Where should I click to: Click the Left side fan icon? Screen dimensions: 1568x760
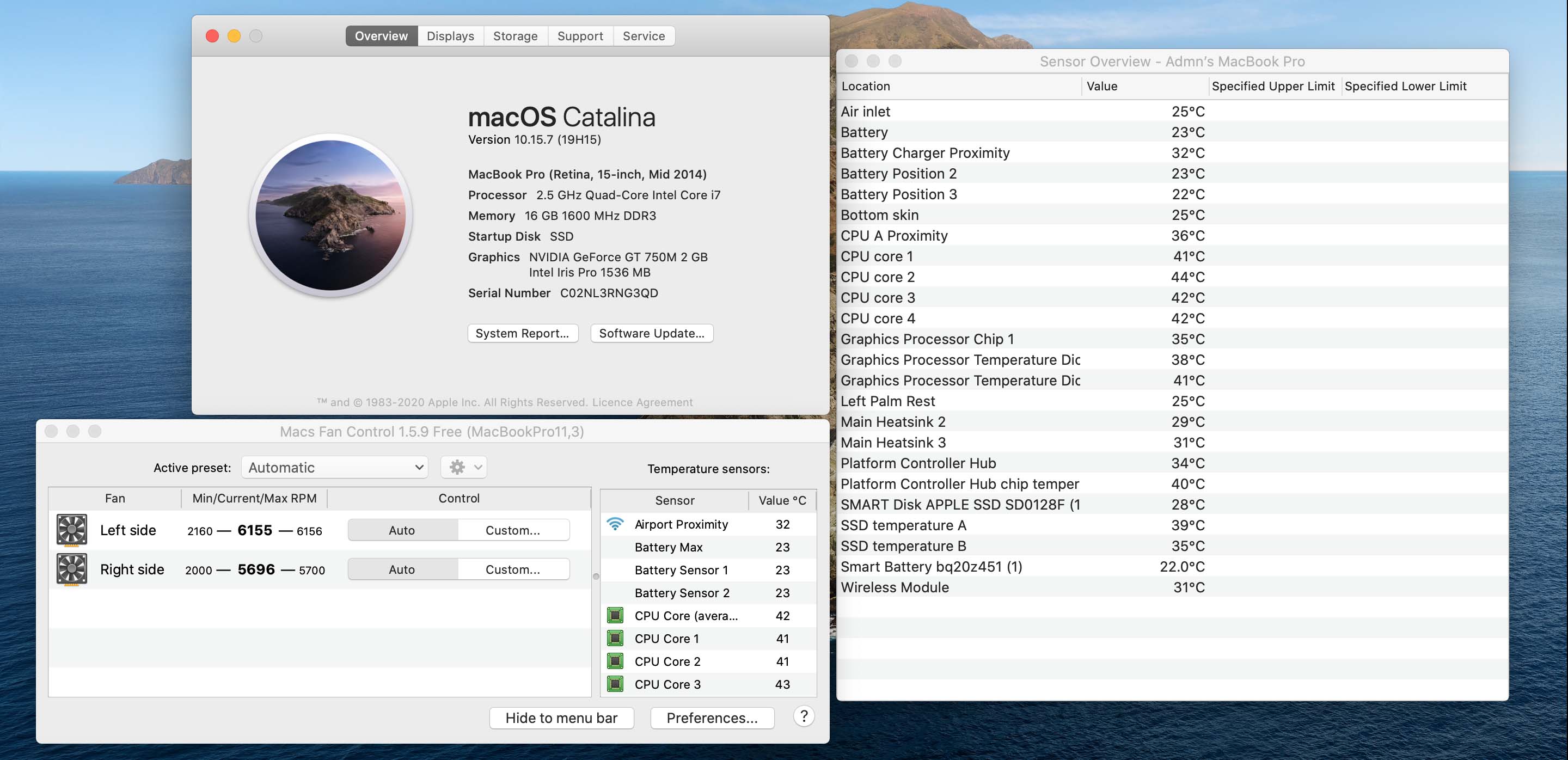tap(72, 529)
